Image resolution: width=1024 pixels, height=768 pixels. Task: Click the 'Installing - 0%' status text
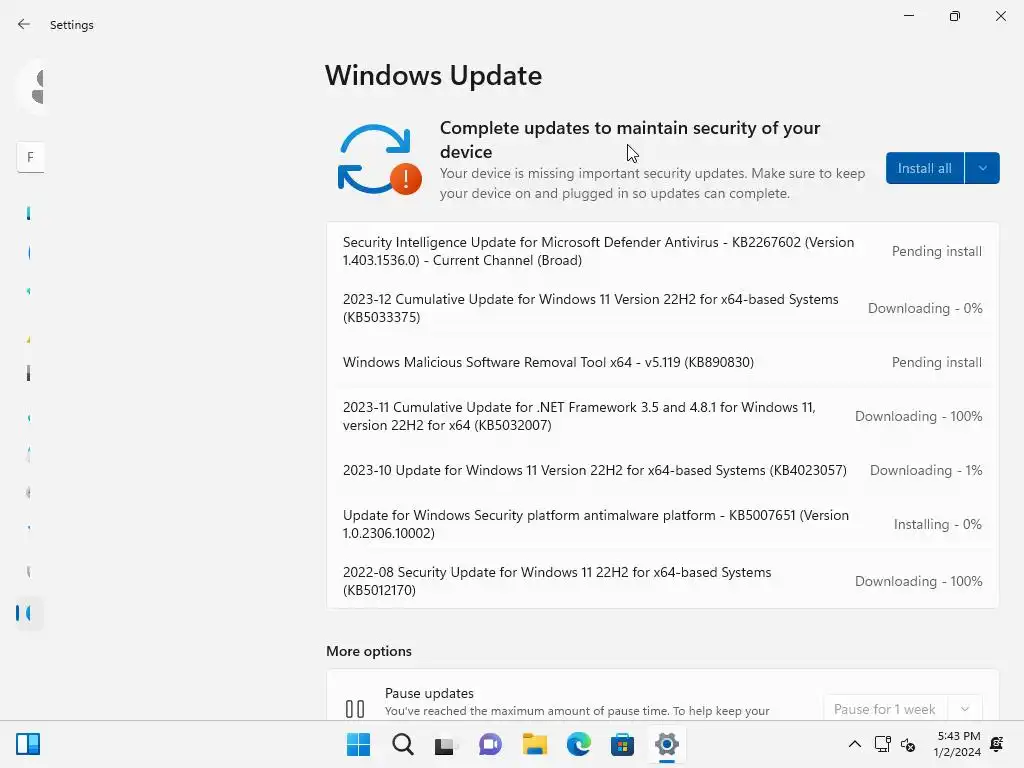point(937,524)
